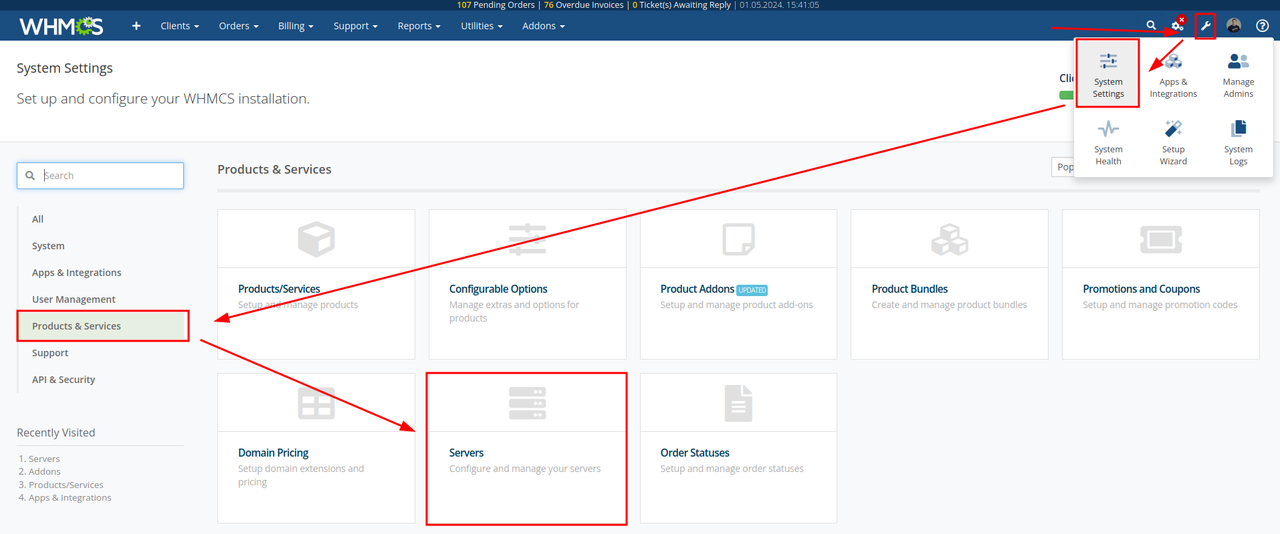Click the 'Setup and manage promotion codes' text

(1160, 305)
